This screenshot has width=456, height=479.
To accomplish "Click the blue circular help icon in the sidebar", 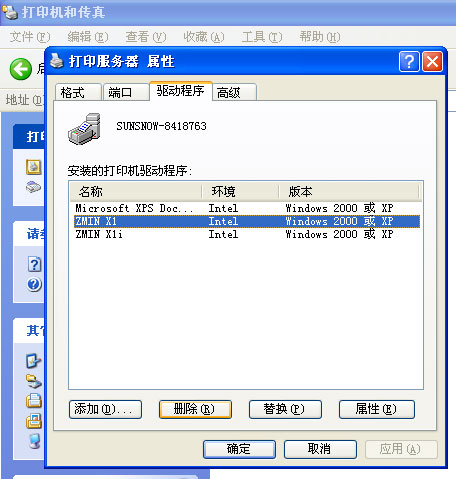I will (34, 284).
